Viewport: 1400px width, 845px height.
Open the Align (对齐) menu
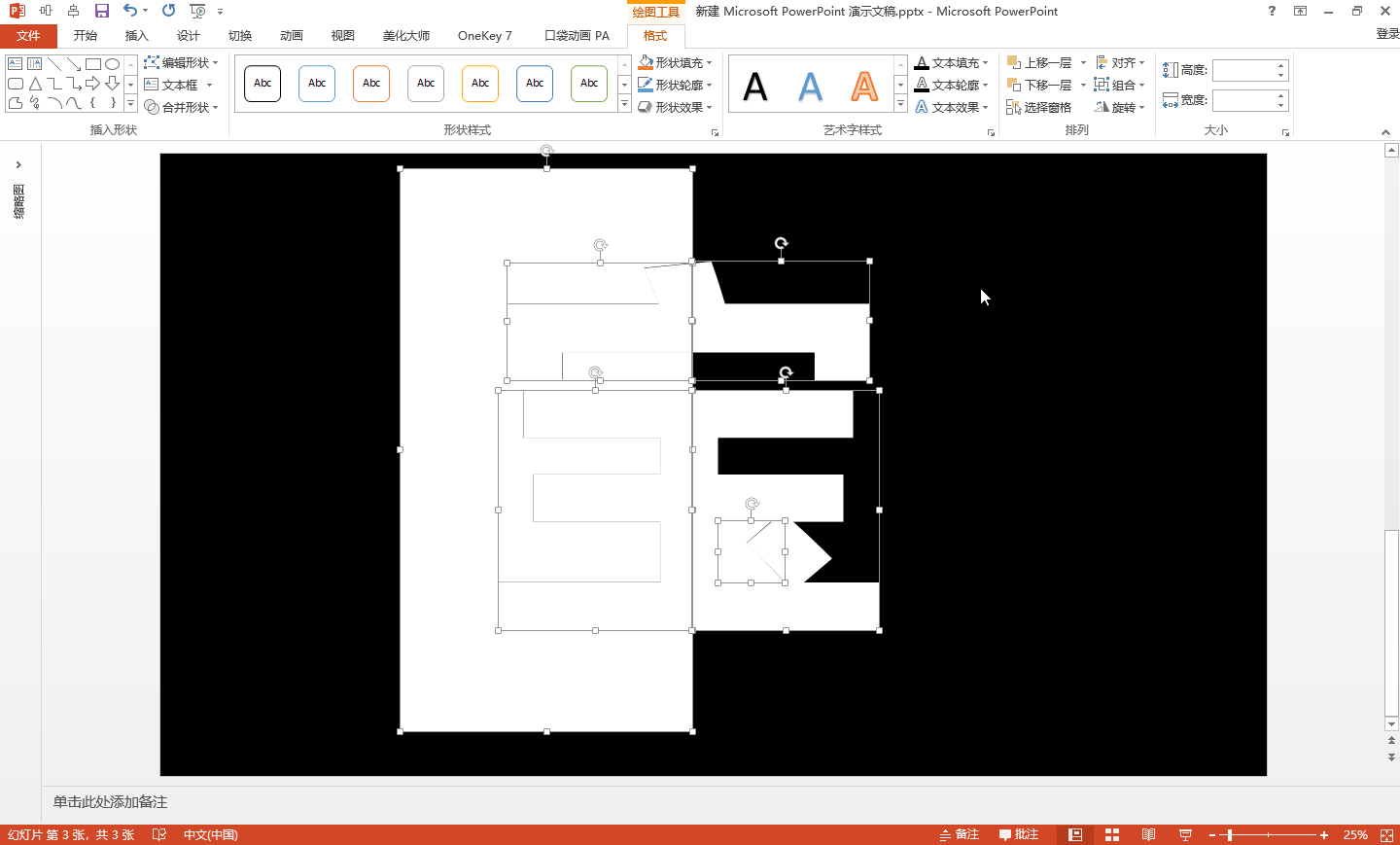point(1120,62)
